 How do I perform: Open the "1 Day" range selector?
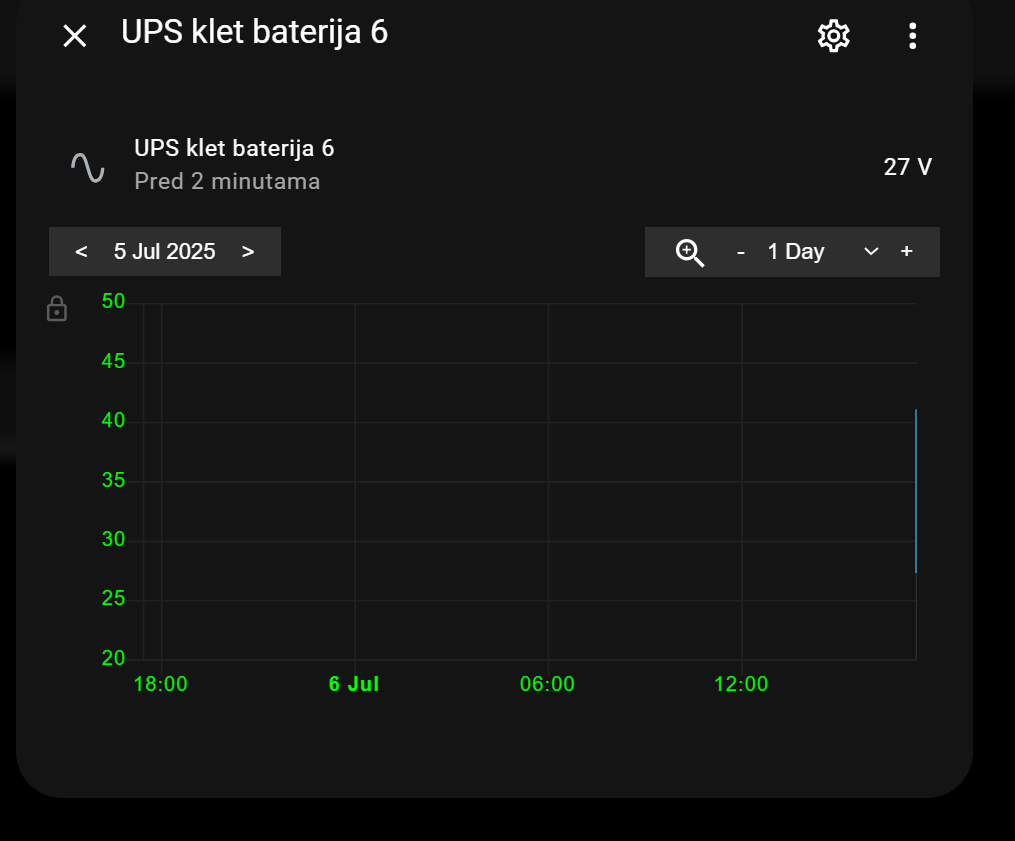(796, 252)
